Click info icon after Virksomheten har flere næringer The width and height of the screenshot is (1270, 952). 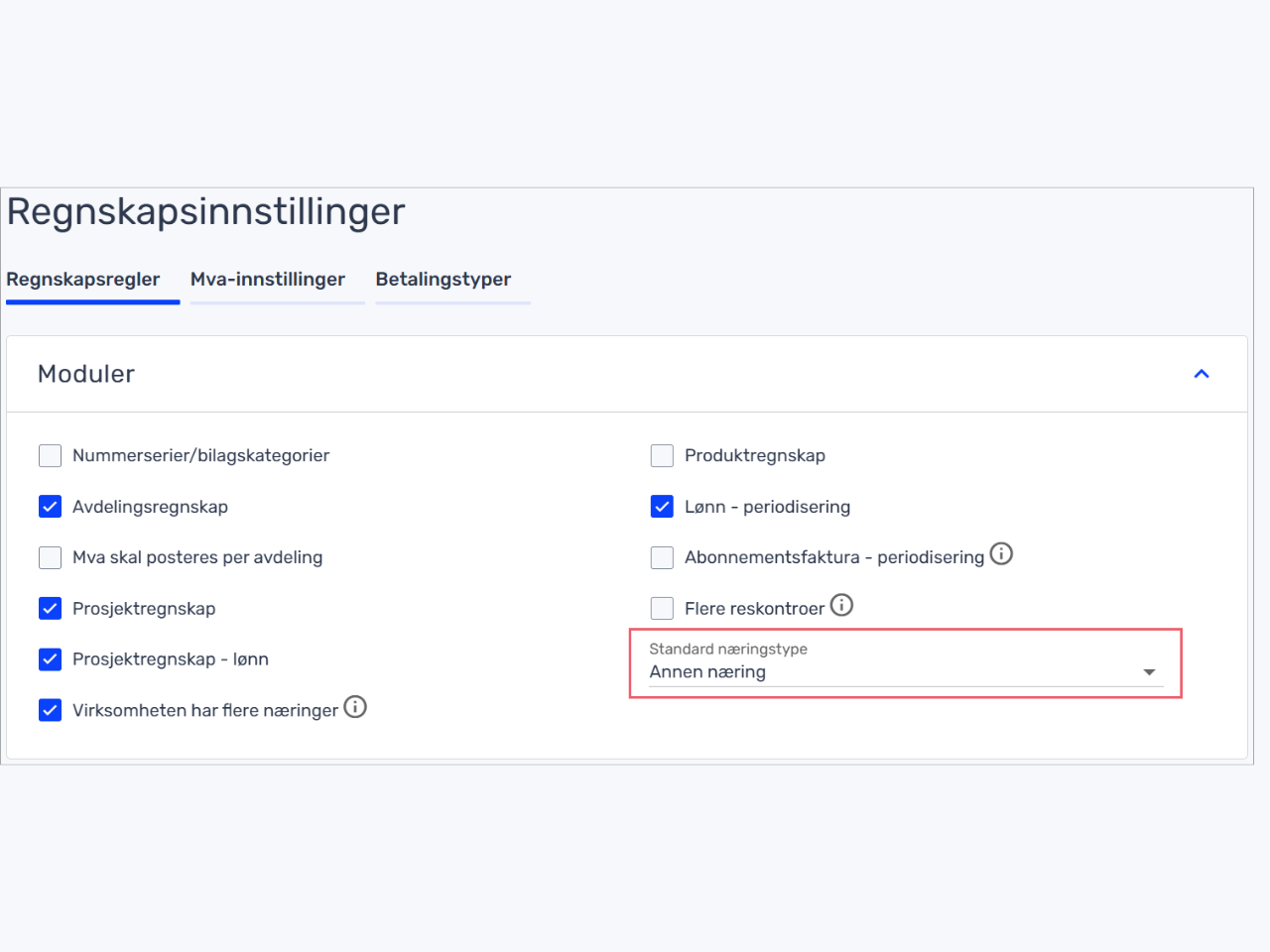click(x=355, y=707)
